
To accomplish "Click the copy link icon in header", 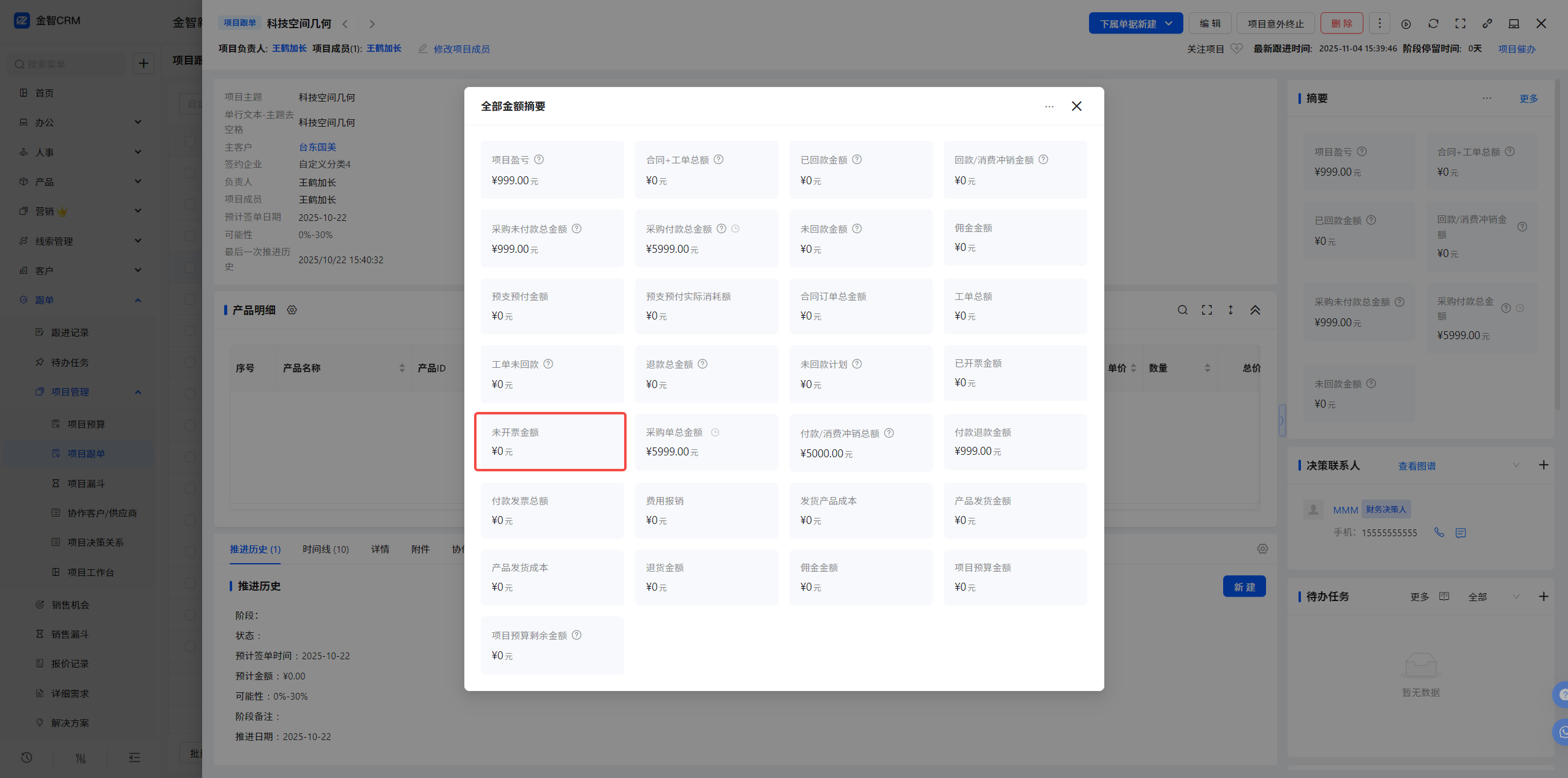I will [1487, 24].
